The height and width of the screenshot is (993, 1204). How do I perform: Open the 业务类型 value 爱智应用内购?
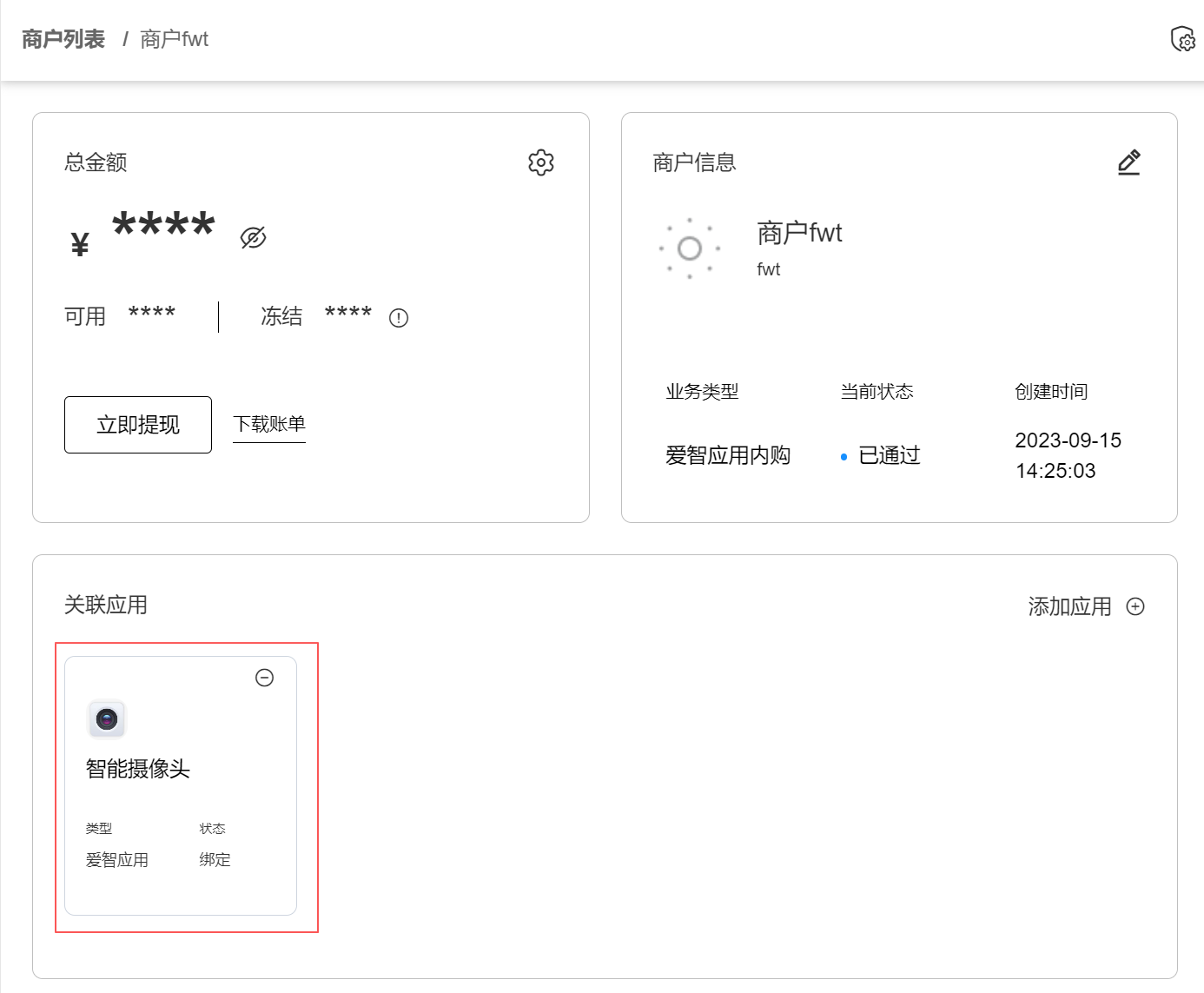[x=728, y=455]
